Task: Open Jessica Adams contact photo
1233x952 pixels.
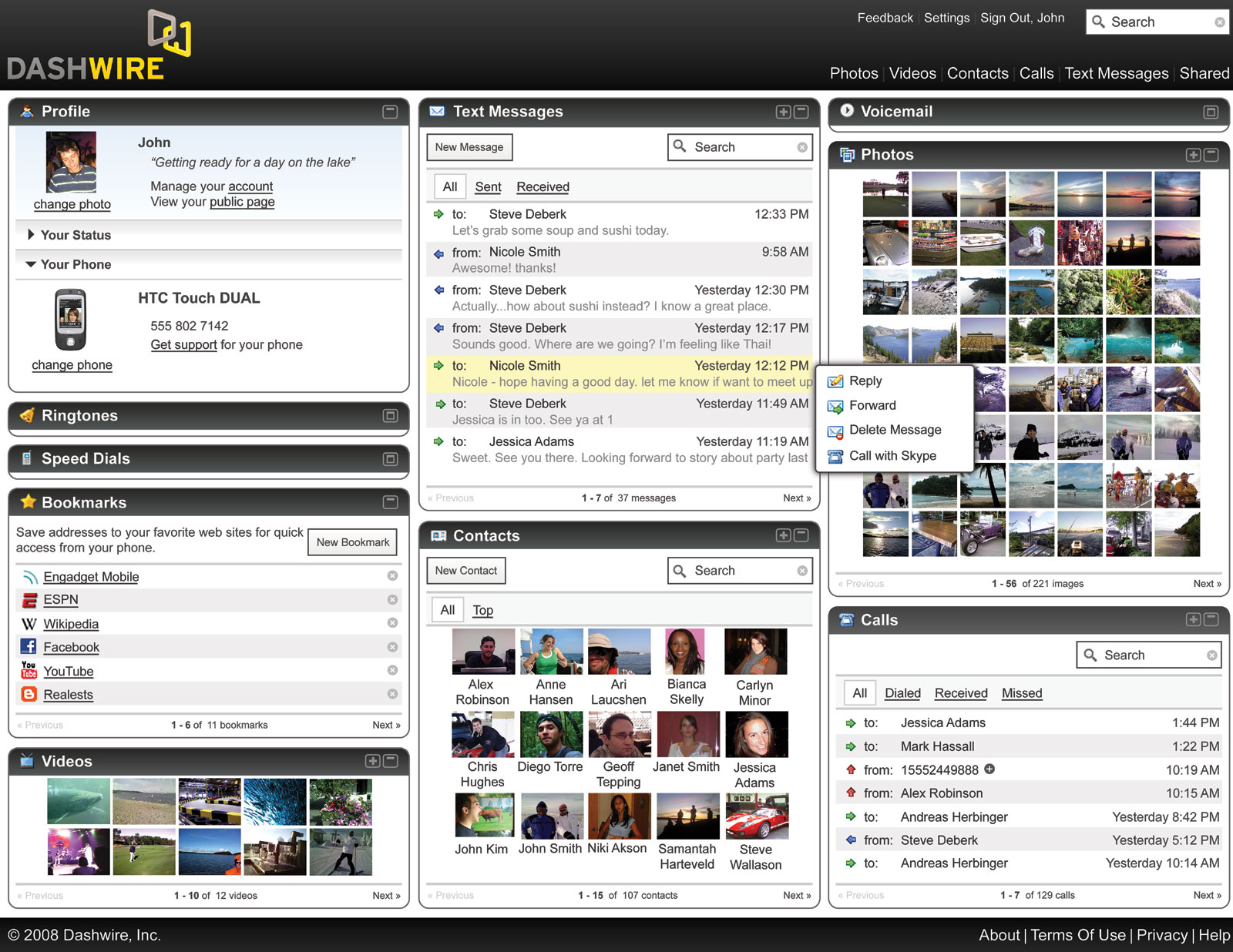Action: pos(756,735)
